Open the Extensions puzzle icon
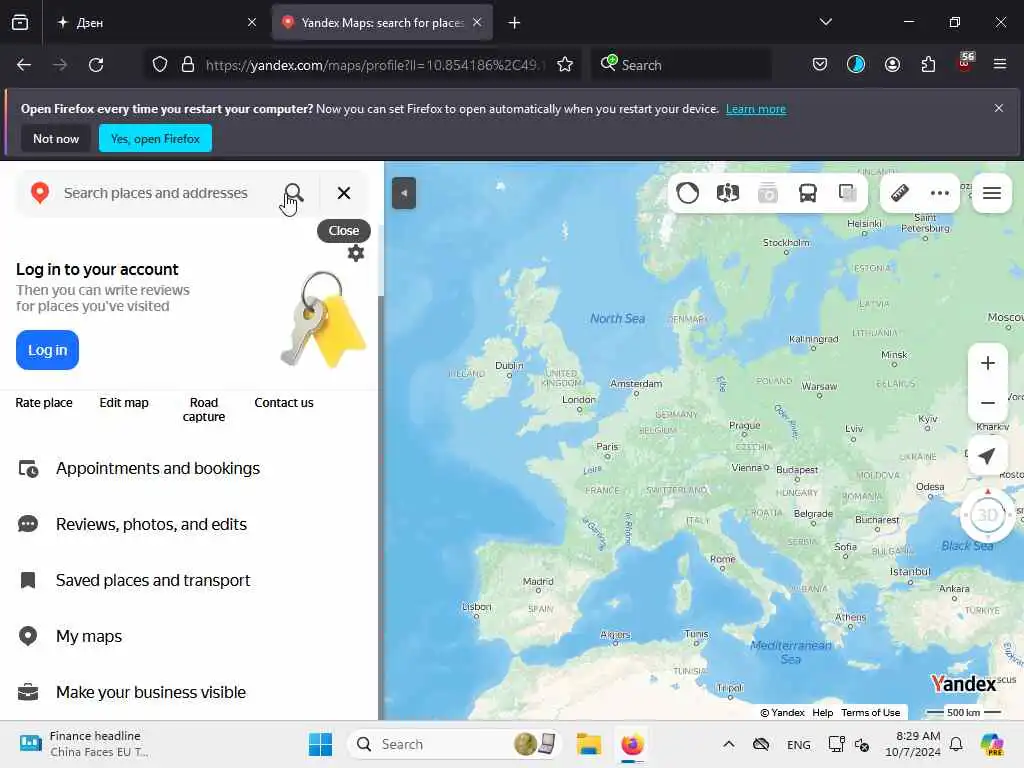Image resolution: width=1024 pixels, height=768 pixels. [x=928, y=65]
